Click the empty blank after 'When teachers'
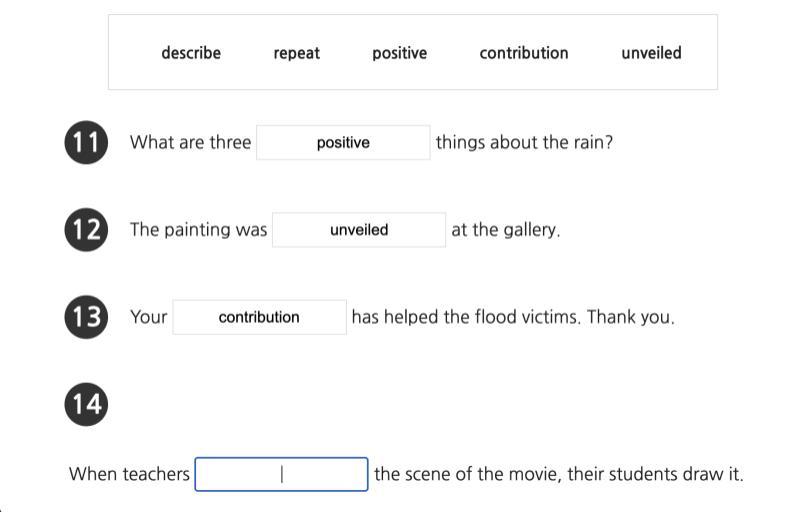786x512 pixels. pos(281,474)
